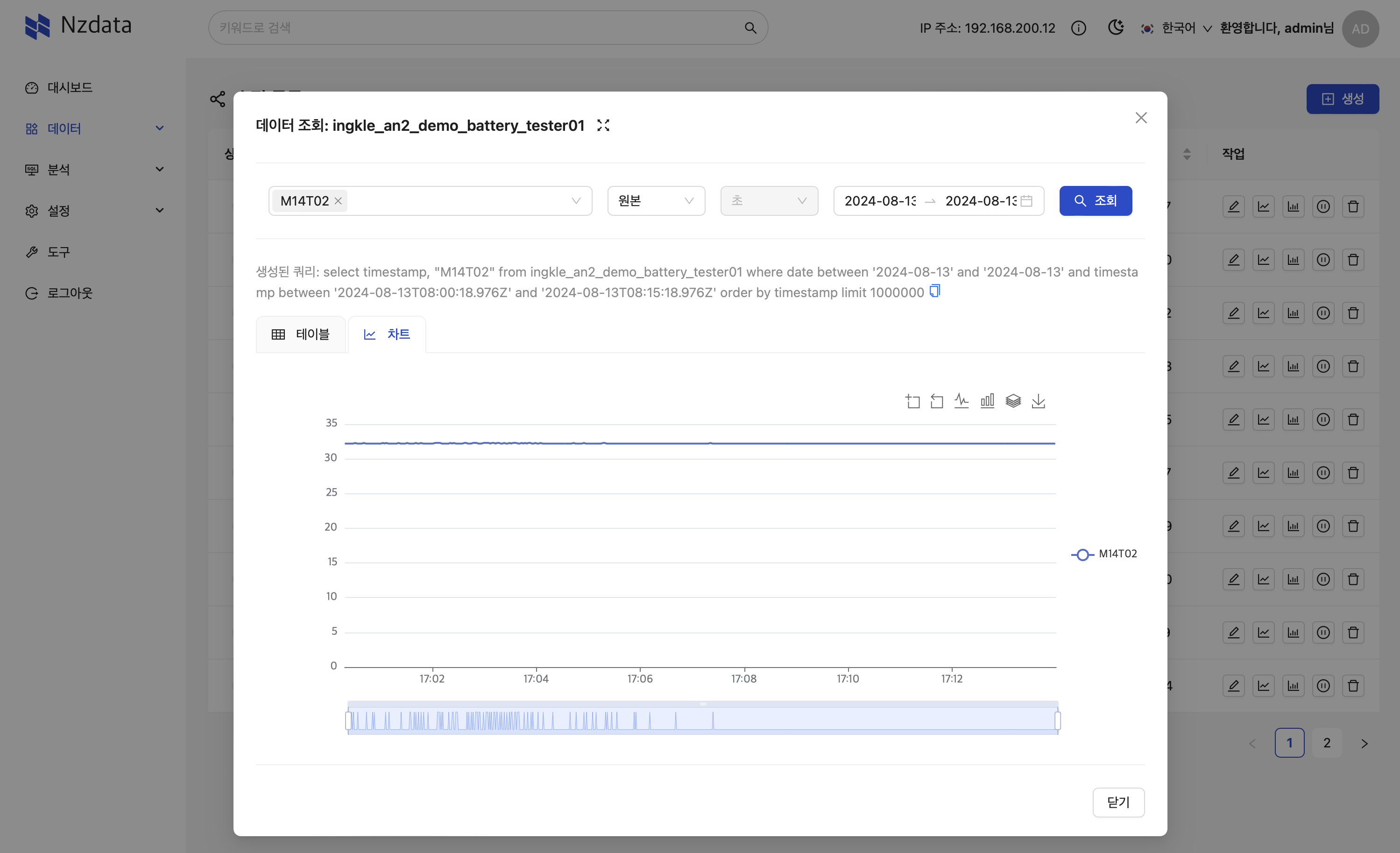Expand the 설정 sidebar chevron
This screenshot has width=1400, height=853.
(x=160, y=210)
